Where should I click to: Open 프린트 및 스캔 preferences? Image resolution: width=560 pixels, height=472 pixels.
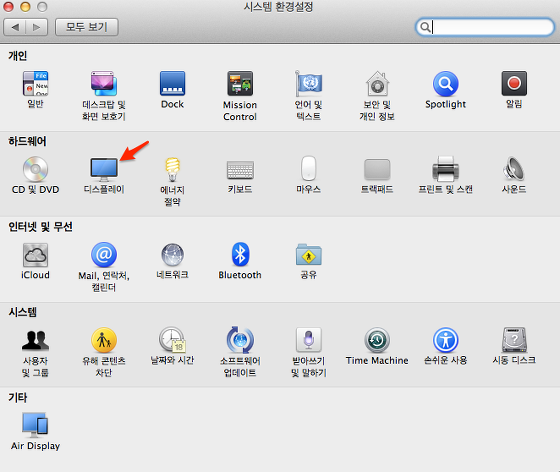click(446, 169)
